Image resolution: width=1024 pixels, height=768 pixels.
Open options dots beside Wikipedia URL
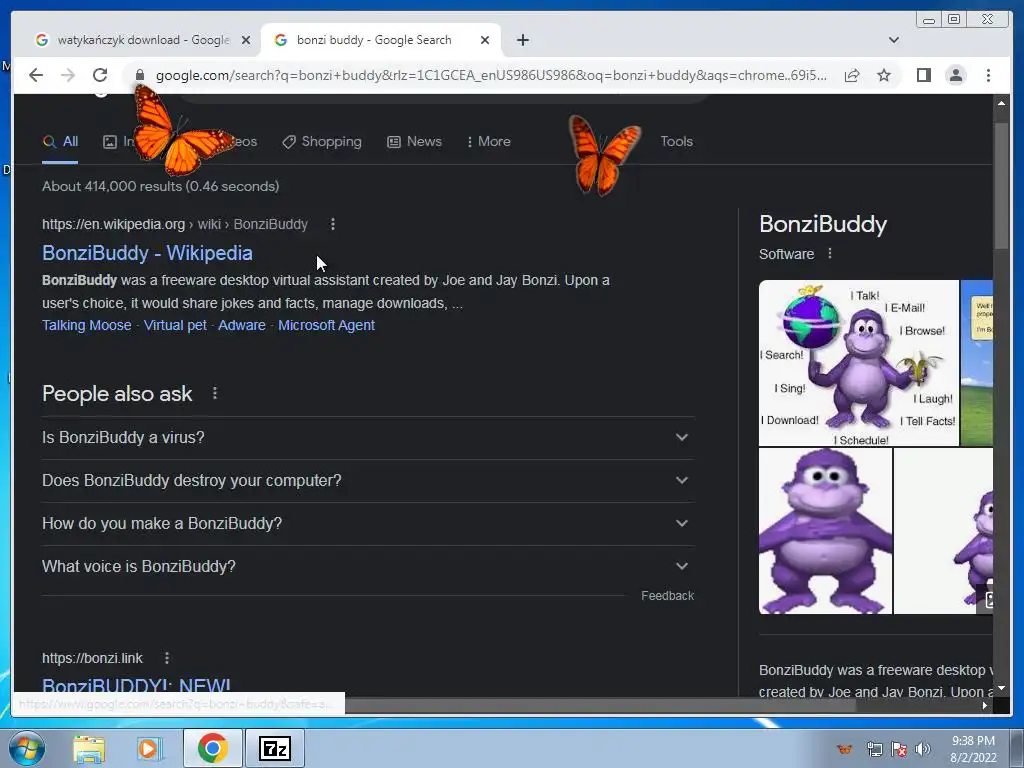point(332,224)
